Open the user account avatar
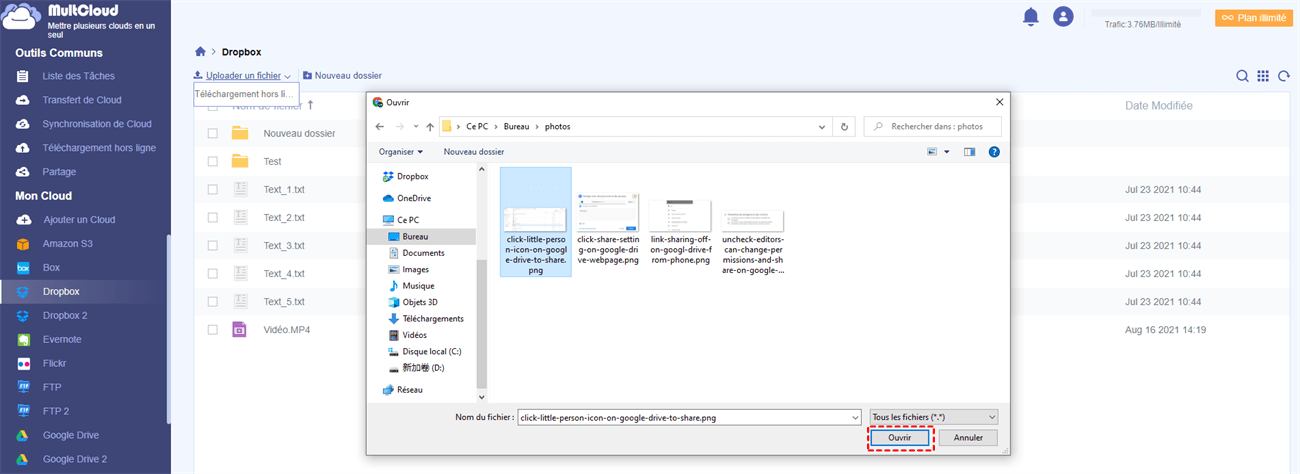 coord(1063,16)
